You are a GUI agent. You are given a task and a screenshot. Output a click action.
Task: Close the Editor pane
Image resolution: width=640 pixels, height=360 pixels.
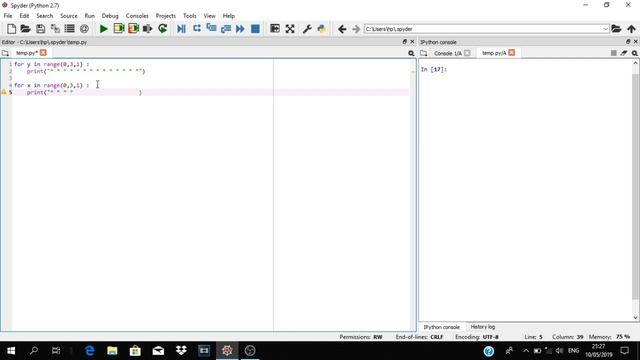tap(412, 42)
